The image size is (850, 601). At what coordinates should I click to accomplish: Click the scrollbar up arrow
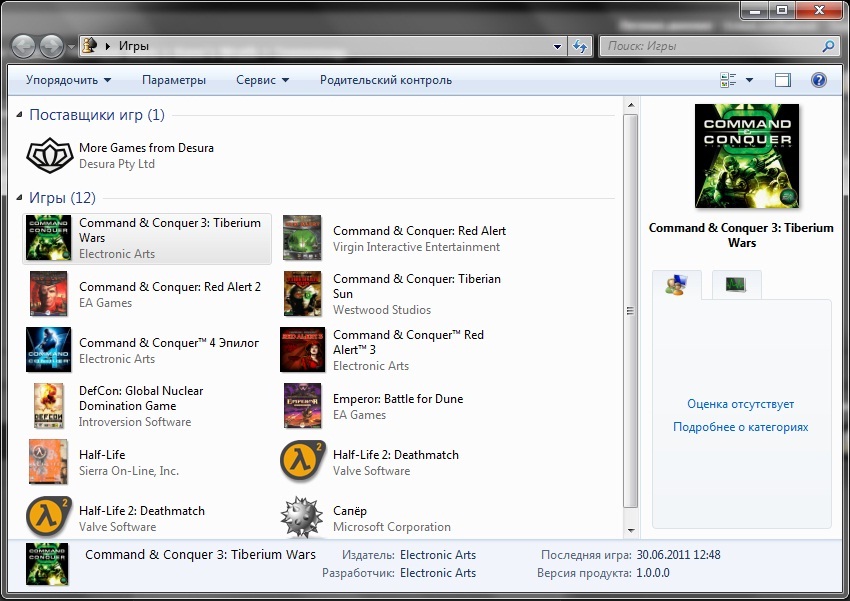coord(630,105)
